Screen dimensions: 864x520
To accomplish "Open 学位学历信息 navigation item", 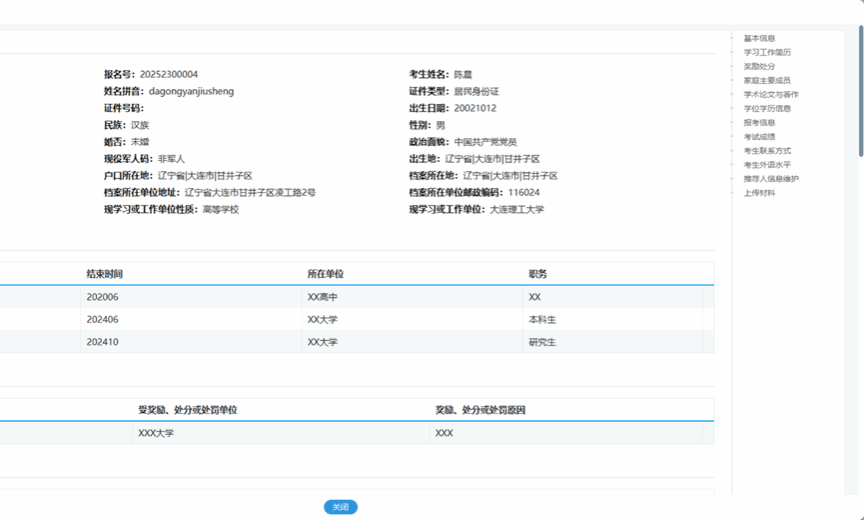I will point(767,108).
